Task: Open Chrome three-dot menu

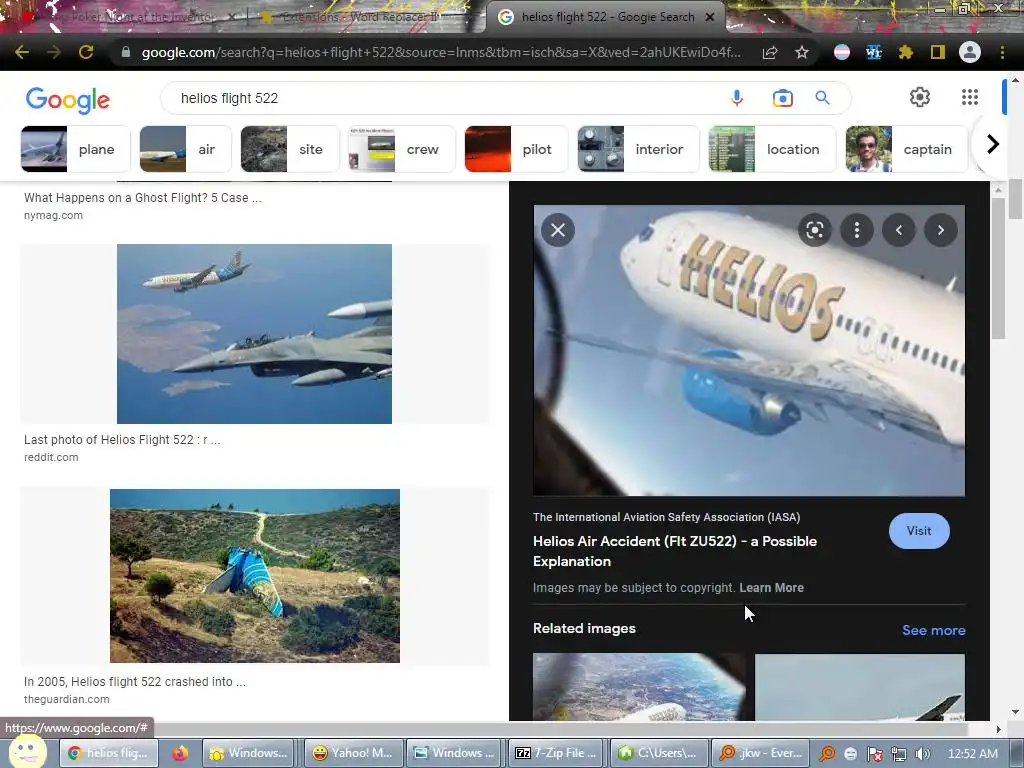Action: click(x=1002, y=52)
